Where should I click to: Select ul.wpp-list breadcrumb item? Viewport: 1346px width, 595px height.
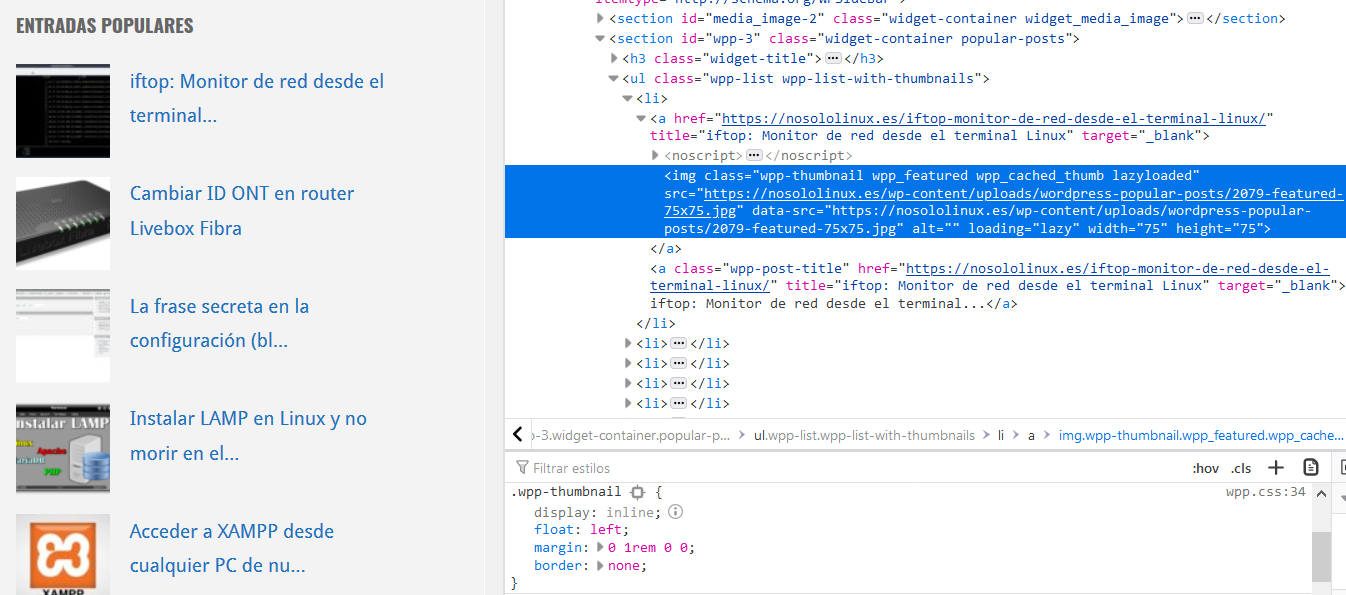coord(863,436)
